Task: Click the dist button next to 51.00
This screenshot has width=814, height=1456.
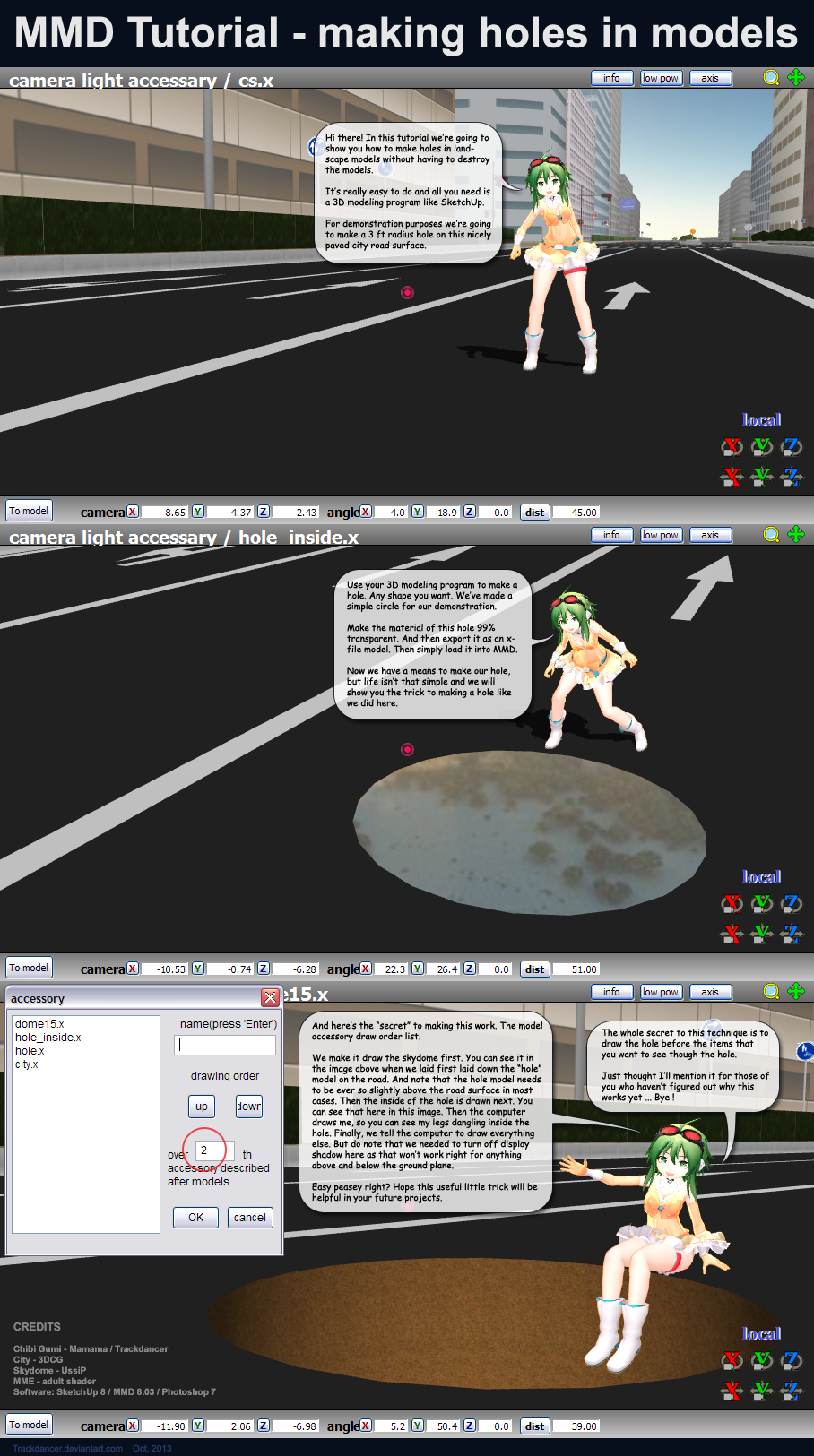Action: tap(535, 969)
